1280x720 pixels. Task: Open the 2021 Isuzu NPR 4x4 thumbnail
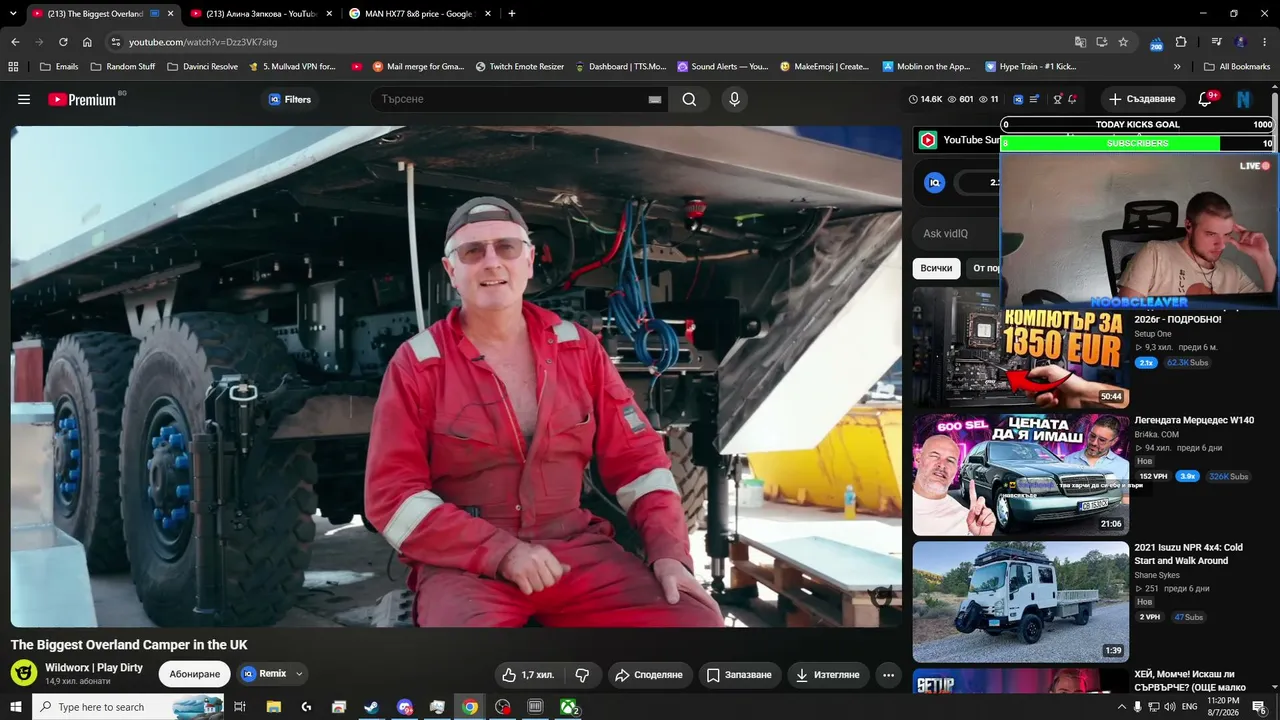(x=1021, y=602)
